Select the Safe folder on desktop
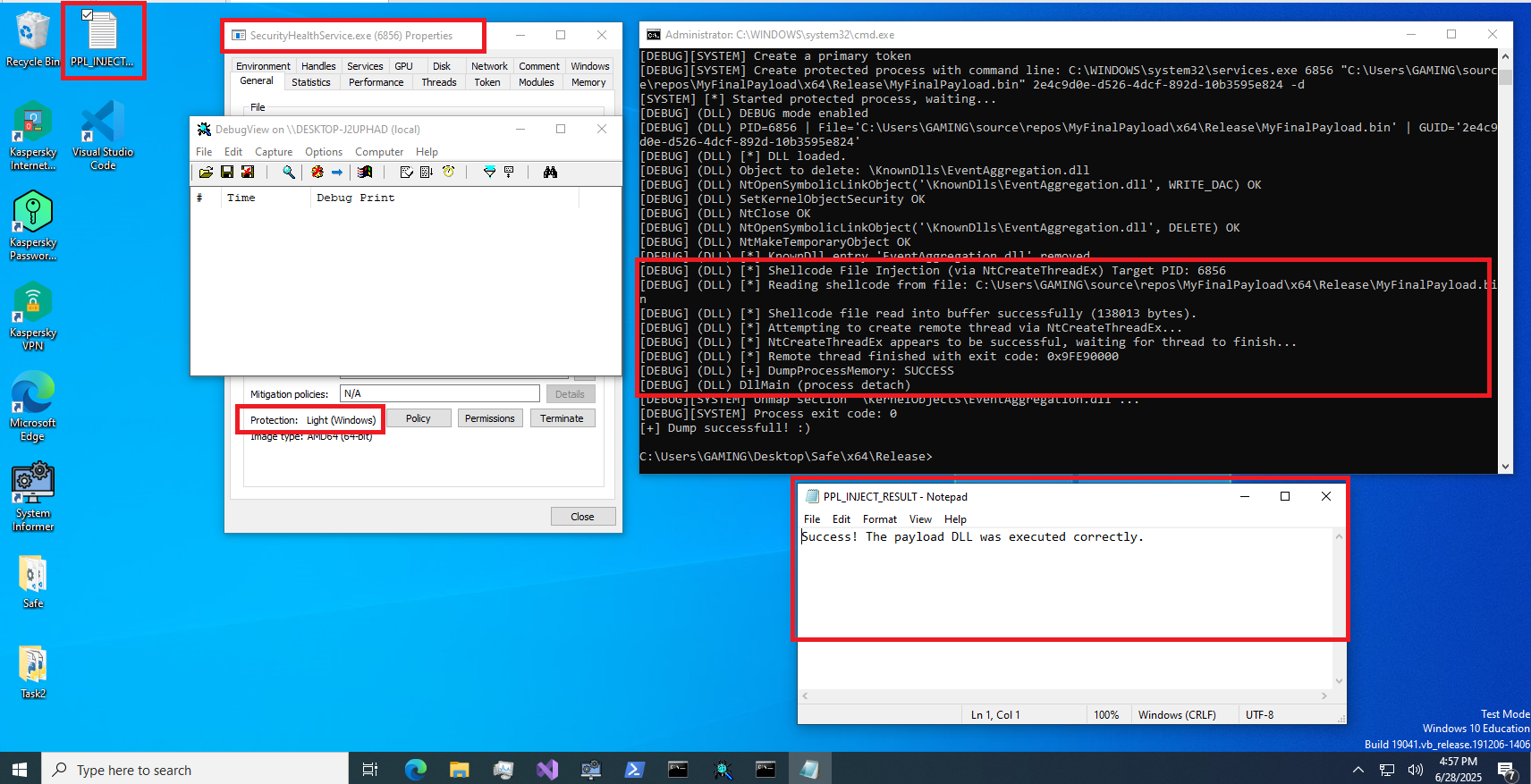 [33, 582]
